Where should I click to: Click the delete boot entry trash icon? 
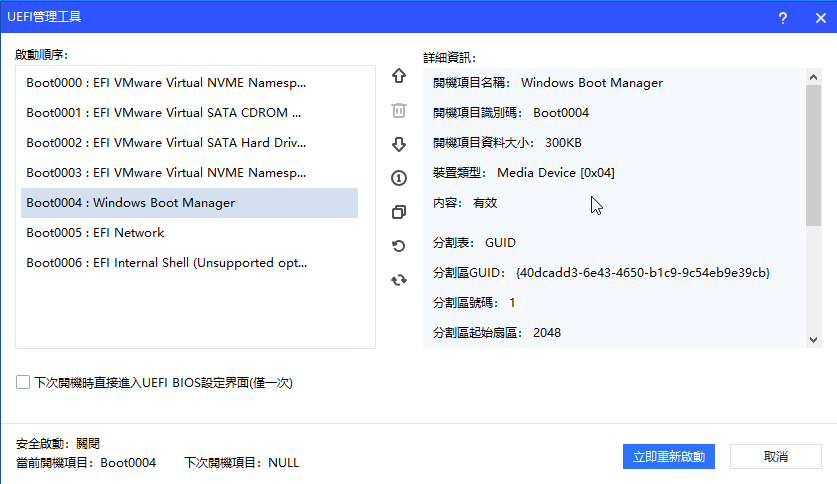[399, 110]
